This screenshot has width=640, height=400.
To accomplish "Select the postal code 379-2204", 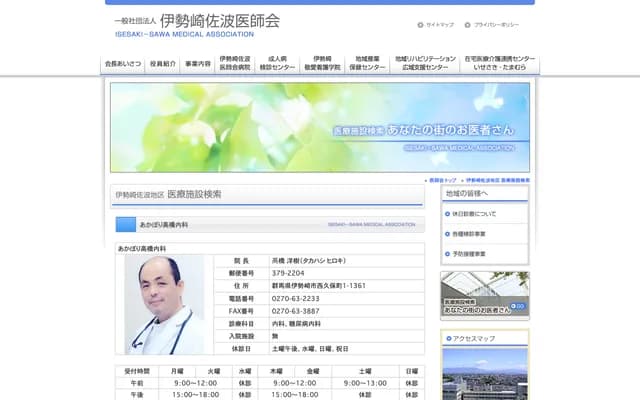I will click(x=288, y=273).
